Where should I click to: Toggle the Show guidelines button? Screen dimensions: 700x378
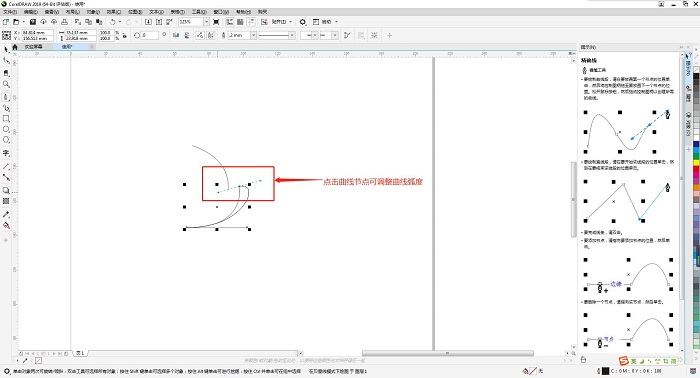[x=250, y=22]
